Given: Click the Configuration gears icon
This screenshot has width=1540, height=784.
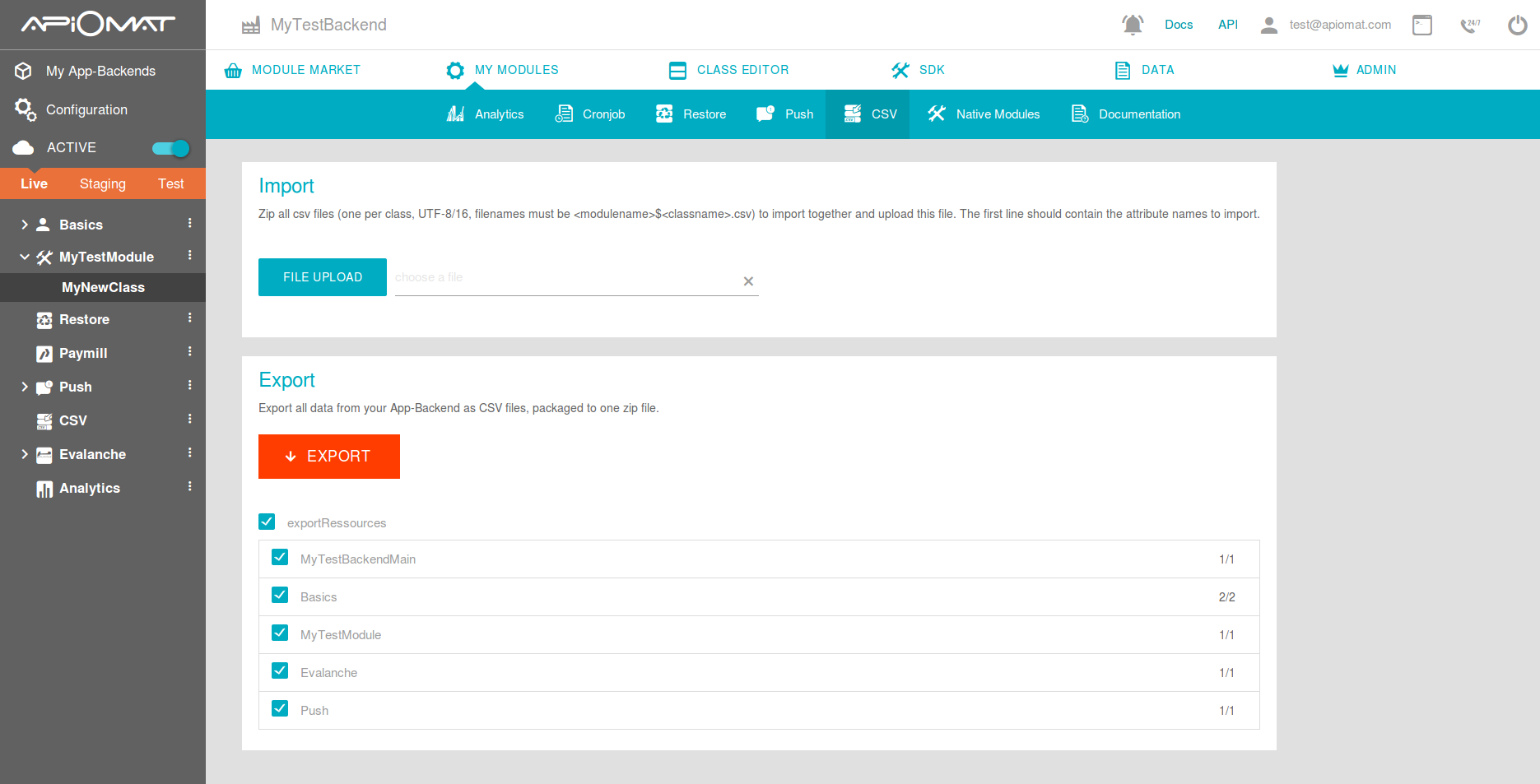Looking at the screenshot, I should coord(25,109).
